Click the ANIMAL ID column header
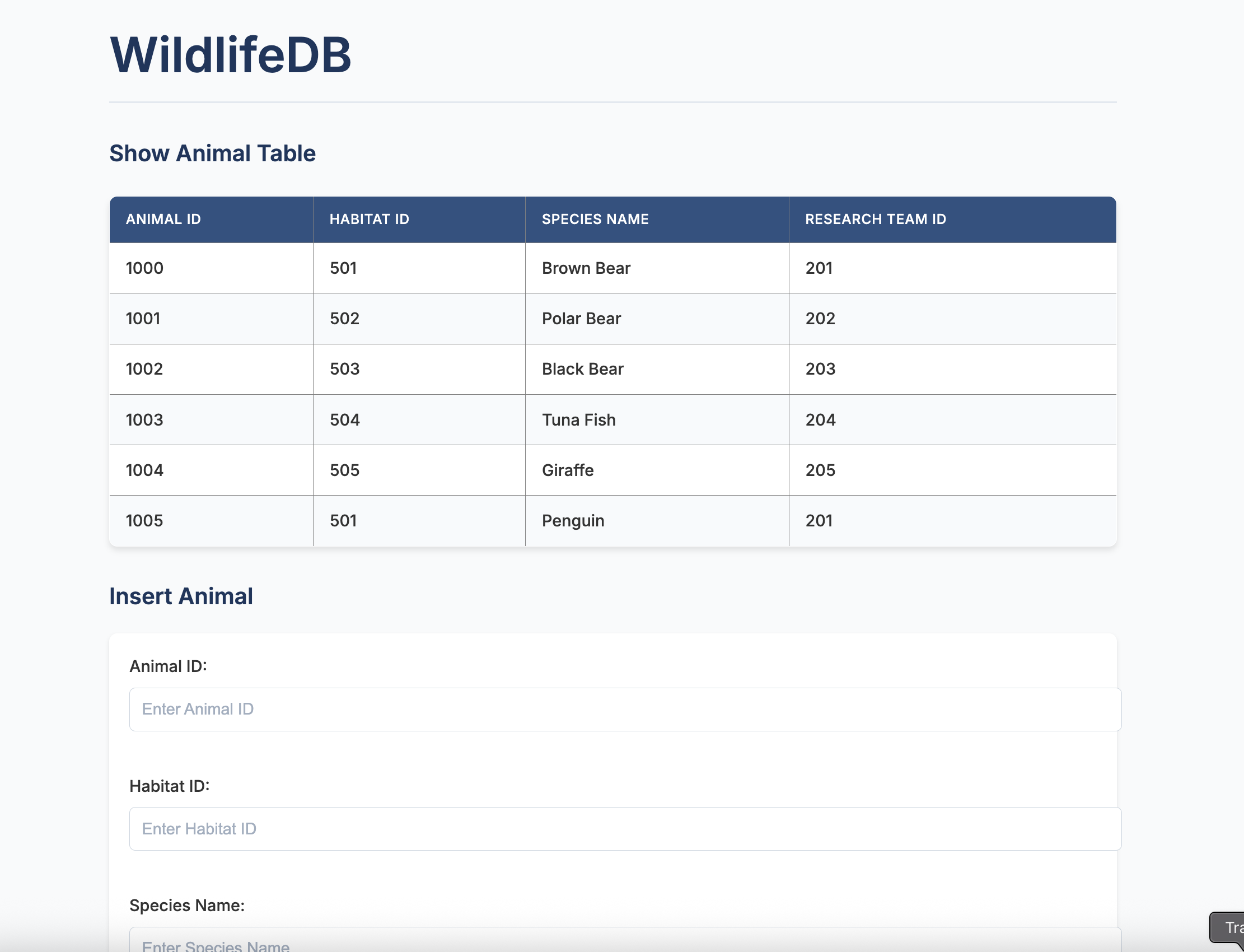The image size is (1244, 952). click(x=211, y=220)
